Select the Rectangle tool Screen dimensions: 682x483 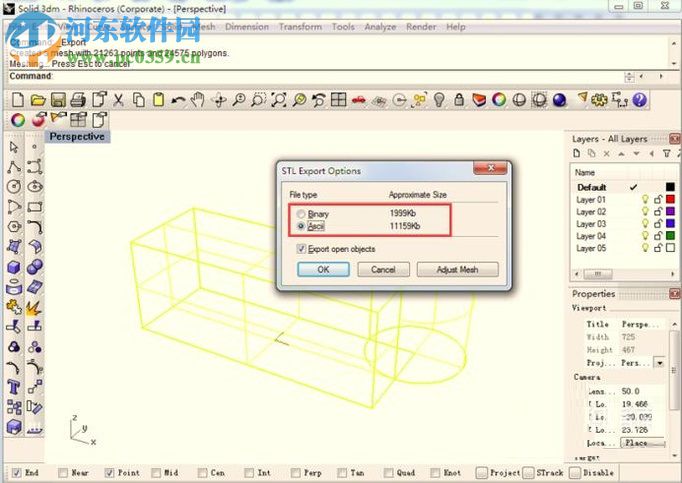pos(35,207)
